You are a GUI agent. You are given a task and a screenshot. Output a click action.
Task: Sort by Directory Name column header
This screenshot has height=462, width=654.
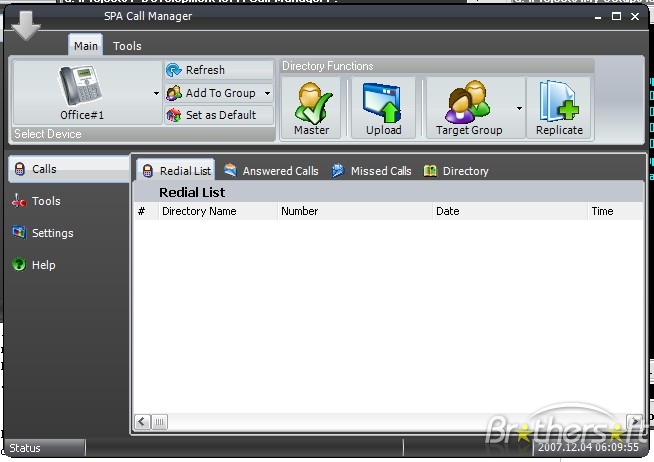218,211
